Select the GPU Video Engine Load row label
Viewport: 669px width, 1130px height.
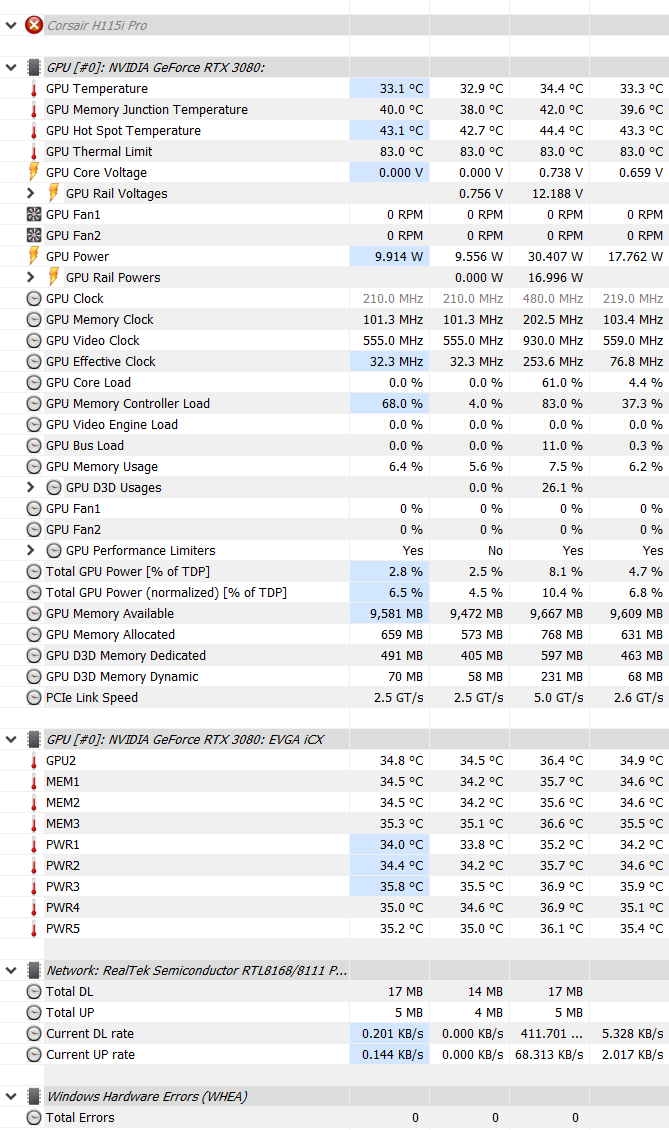[x=112, y=424]
